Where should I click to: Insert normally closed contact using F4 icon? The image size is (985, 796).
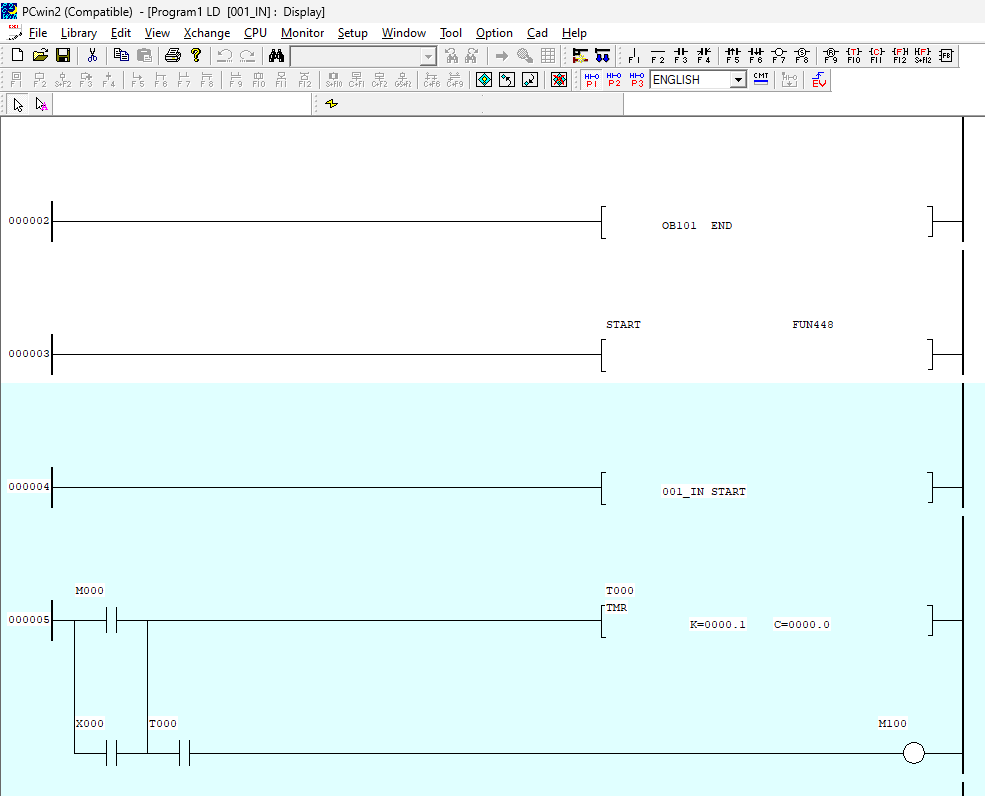point(704,55)
